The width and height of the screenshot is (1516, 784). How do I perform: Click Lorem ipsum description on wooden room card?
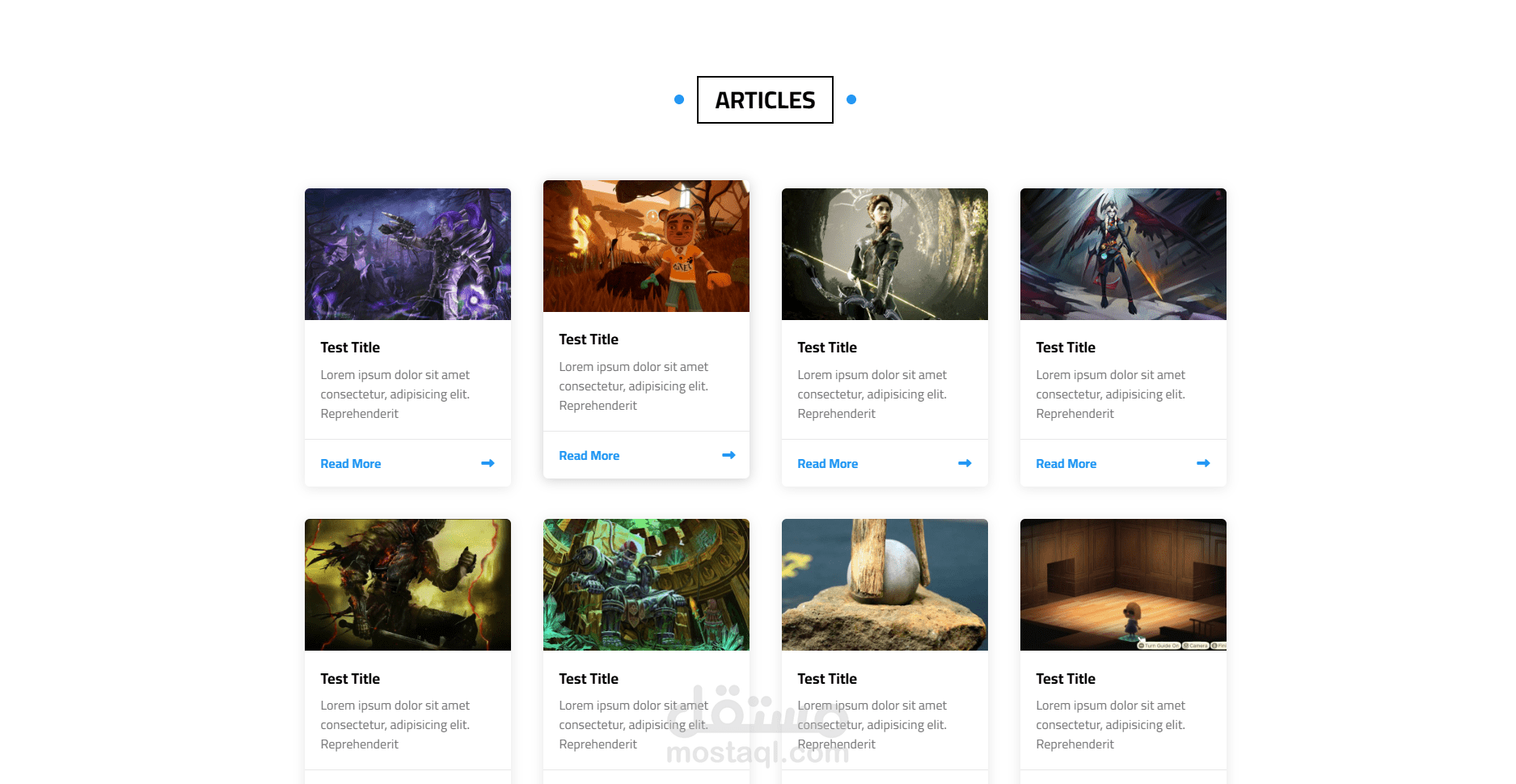tap(1111, 725)
